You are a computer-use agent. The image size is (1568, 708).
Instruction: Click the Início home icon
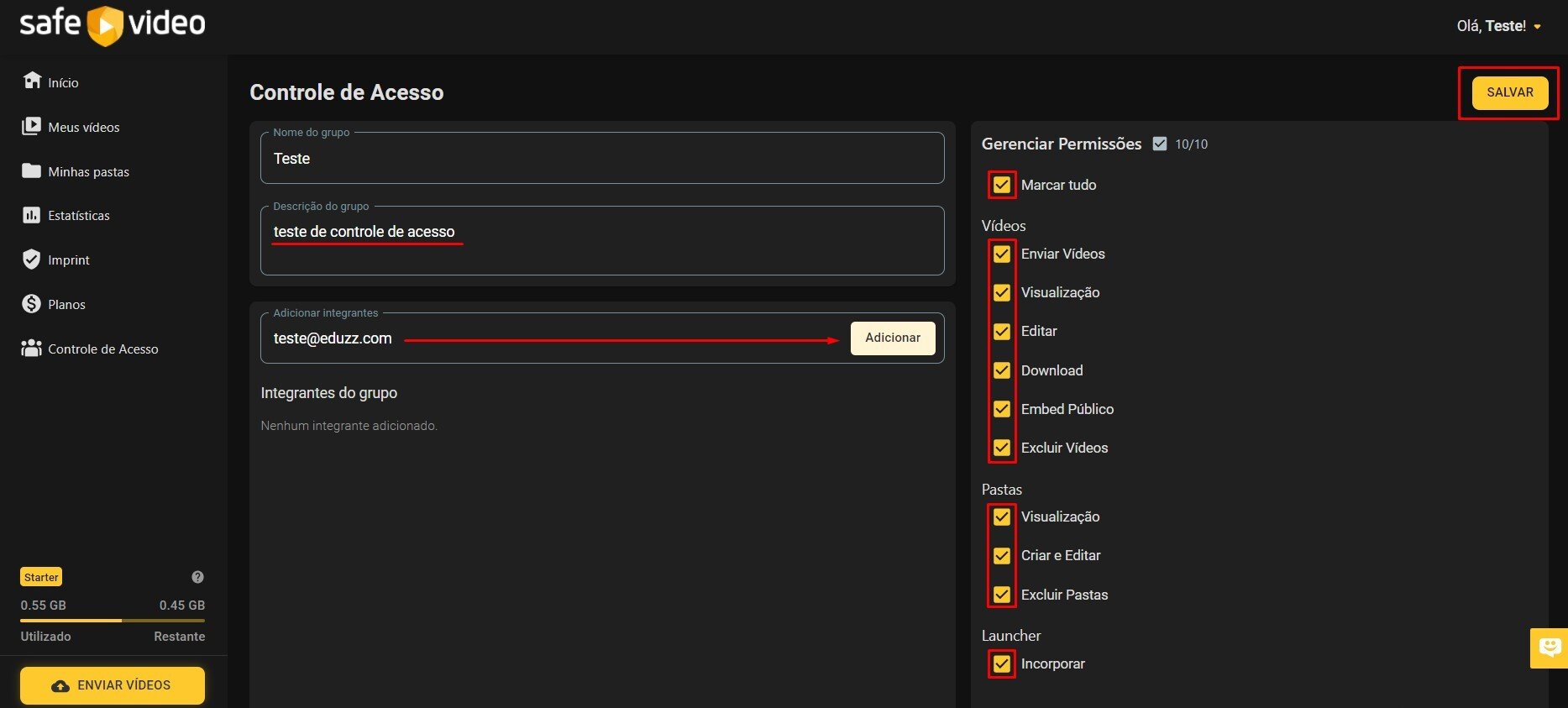(x=32, y=81)
